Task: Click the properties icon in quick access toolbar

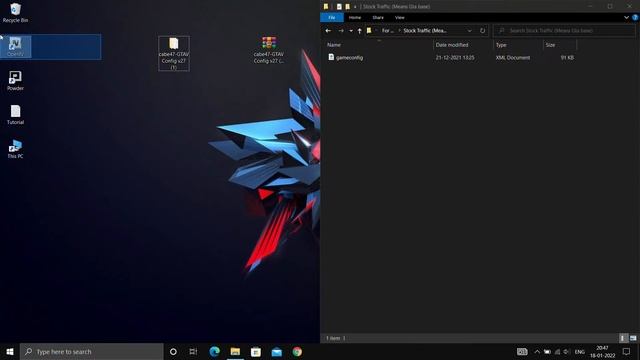Action: [x=339, y=7]
